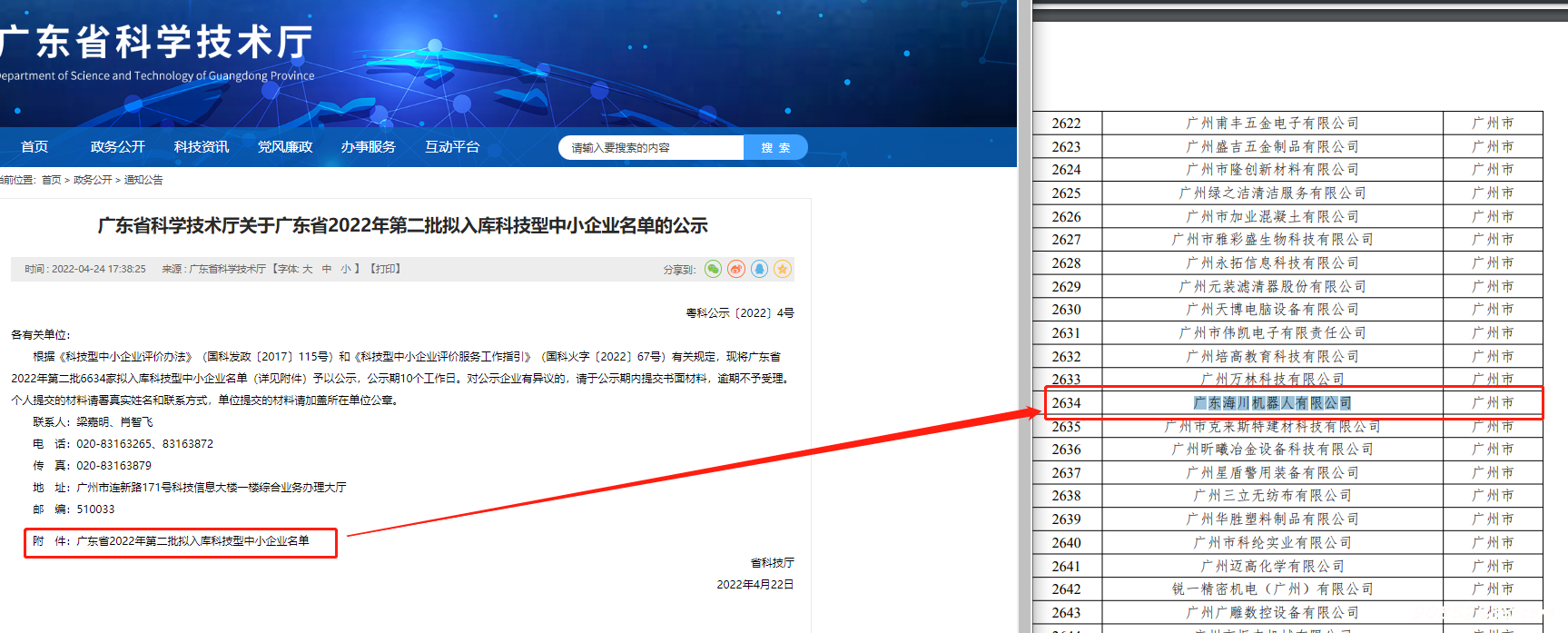Click the postal code 510033

pos(95,509)
